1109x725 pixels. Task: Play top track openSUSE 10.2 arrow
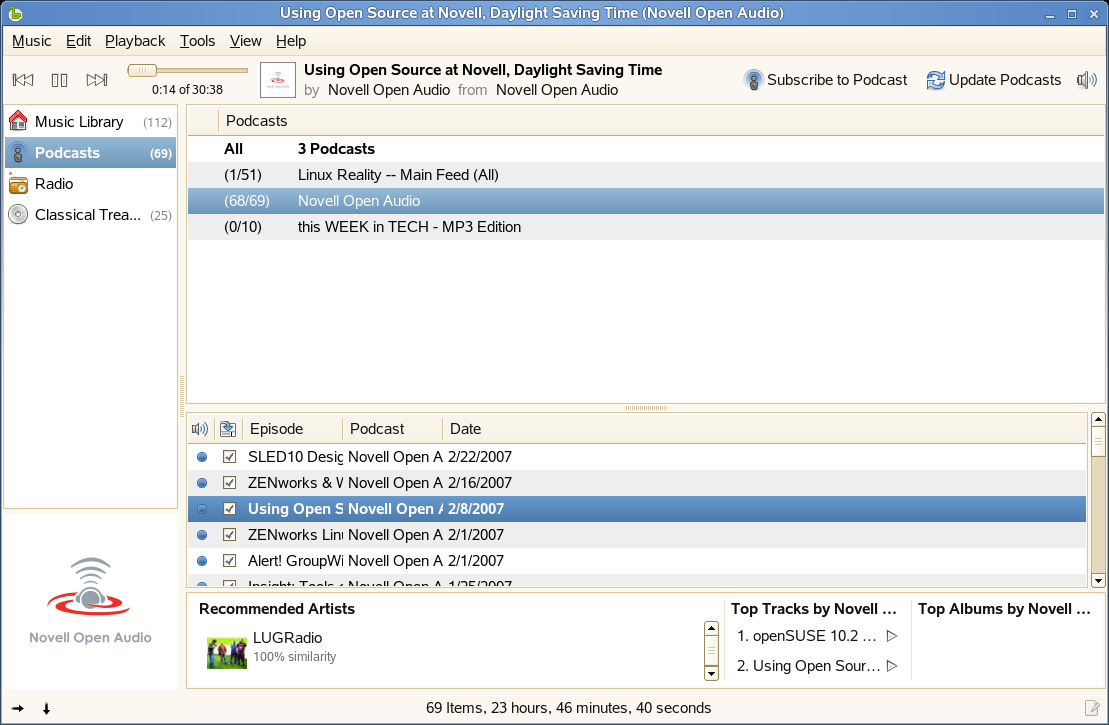pyautogui.click(x=892, y=636)
